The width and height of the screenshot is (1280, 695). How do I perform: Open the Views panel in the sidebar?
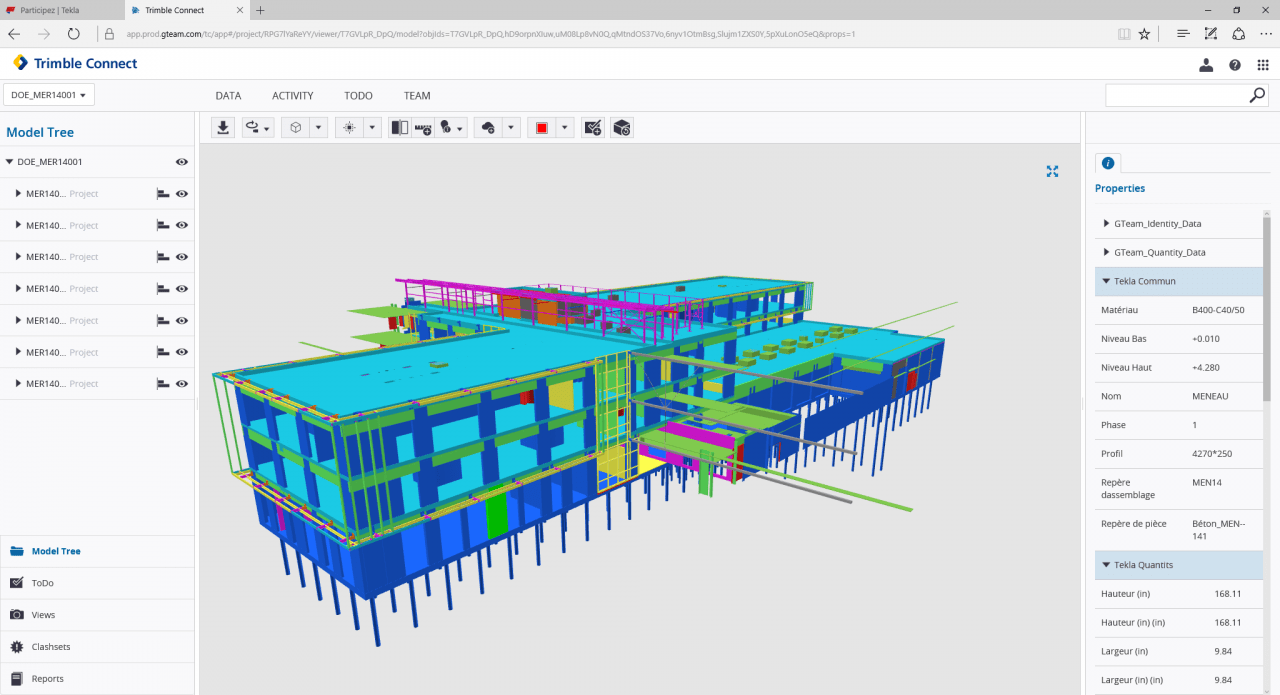tap(43, 615)
